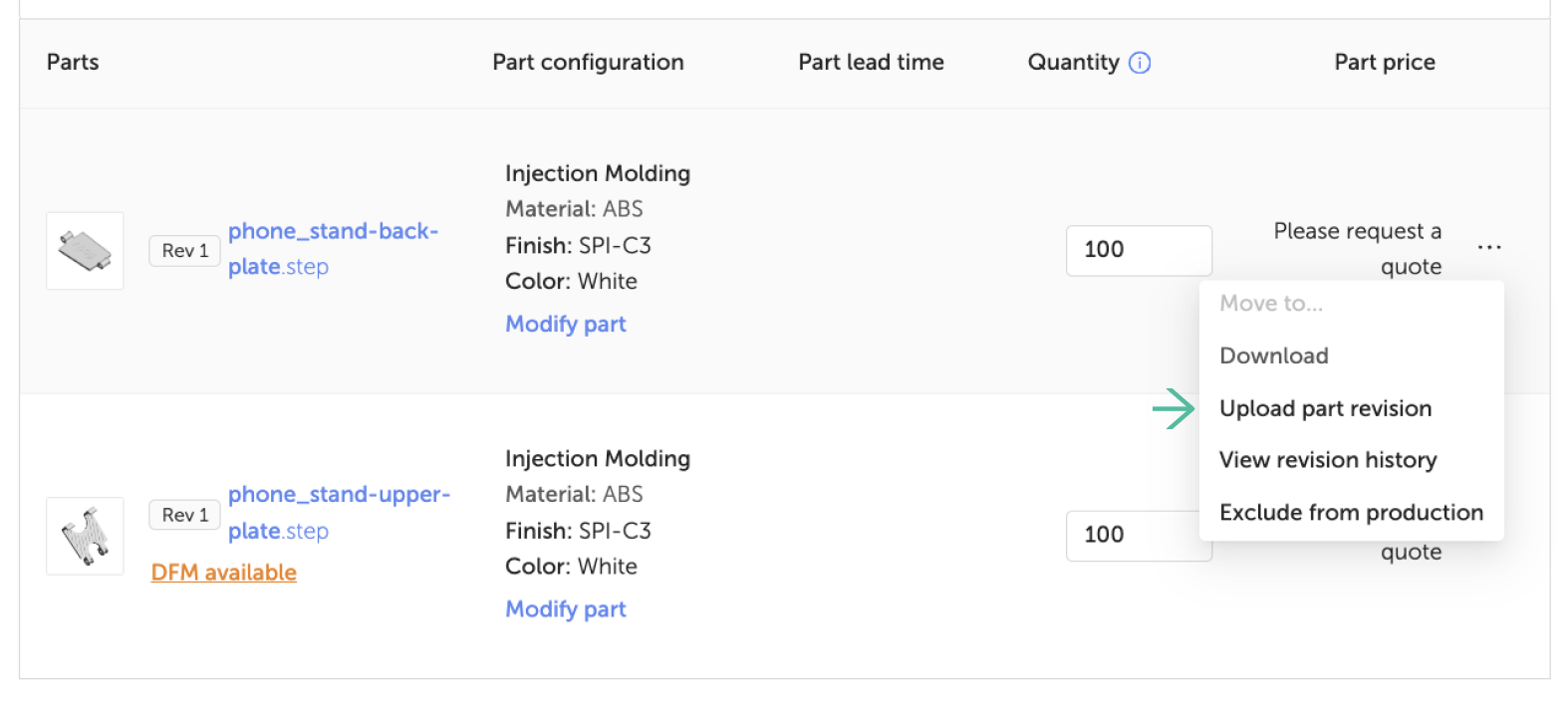1568x705 pixels.
Task: Click the Quantity info icon
Action: (1140, 63)
